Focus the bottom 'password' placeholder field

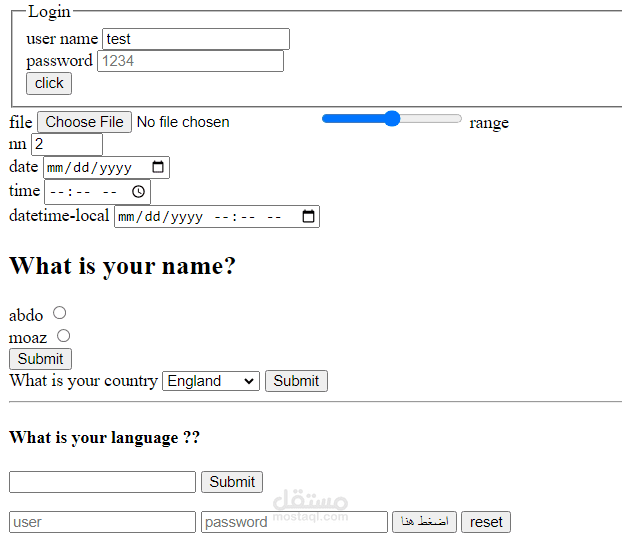(294, 522)
